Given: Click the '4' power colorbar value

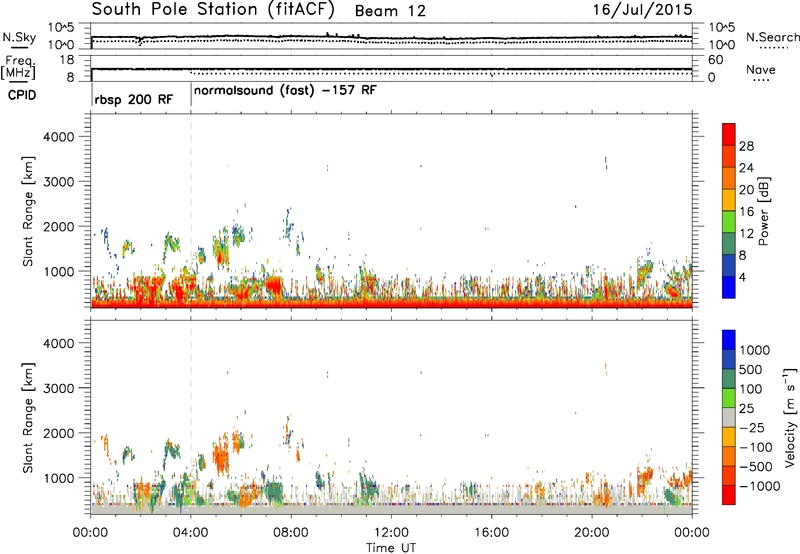Looking at the screenshot, I should pyautogui.click(x=743, y=277).
